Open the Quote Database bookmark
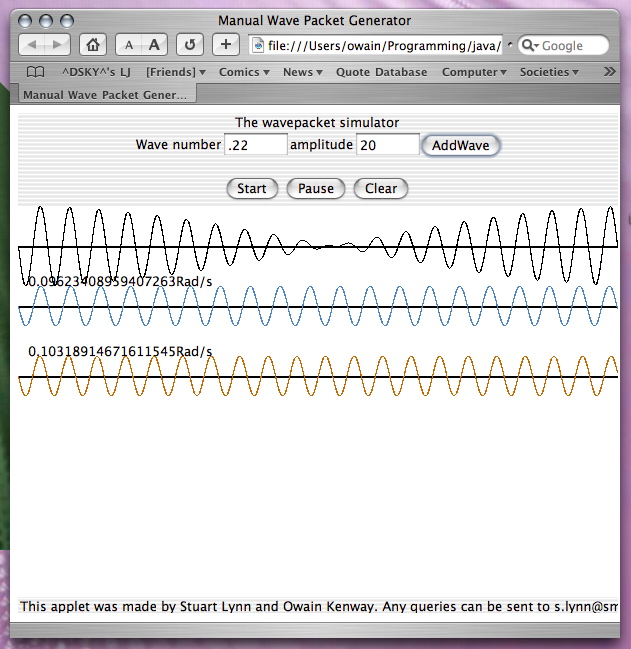 [381, 72]
